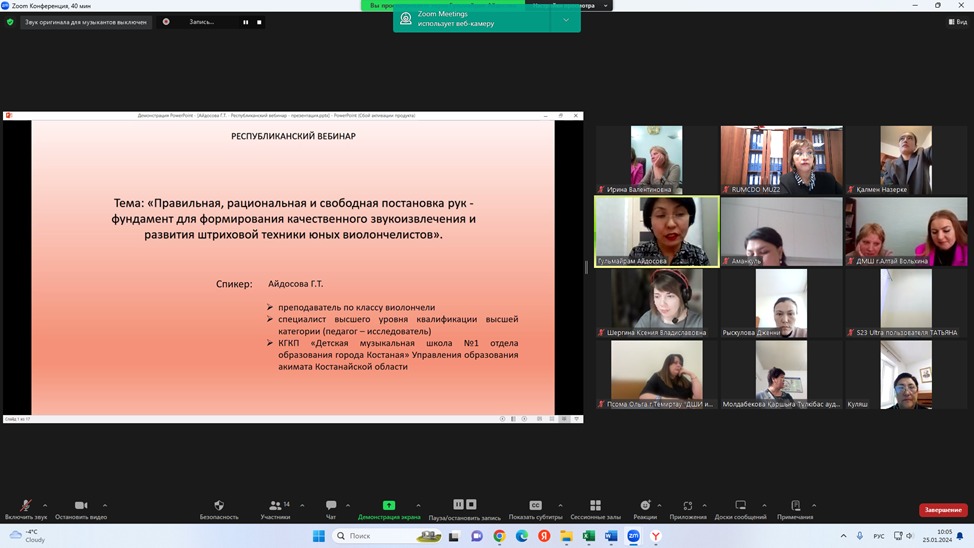Switch input language РУС
974x548 pixels.
point(878,536)
